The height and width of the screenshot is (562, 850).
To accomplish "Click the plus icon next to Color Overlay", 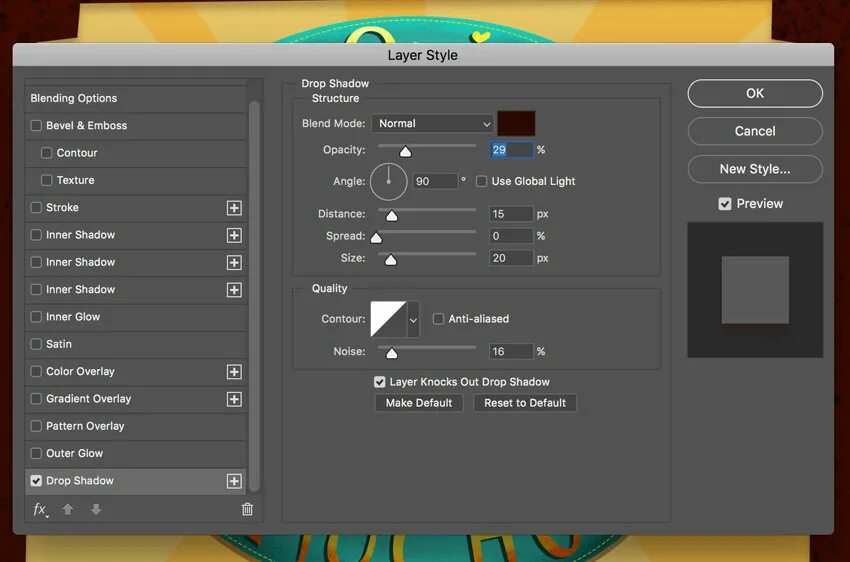I will pos(234,372).
